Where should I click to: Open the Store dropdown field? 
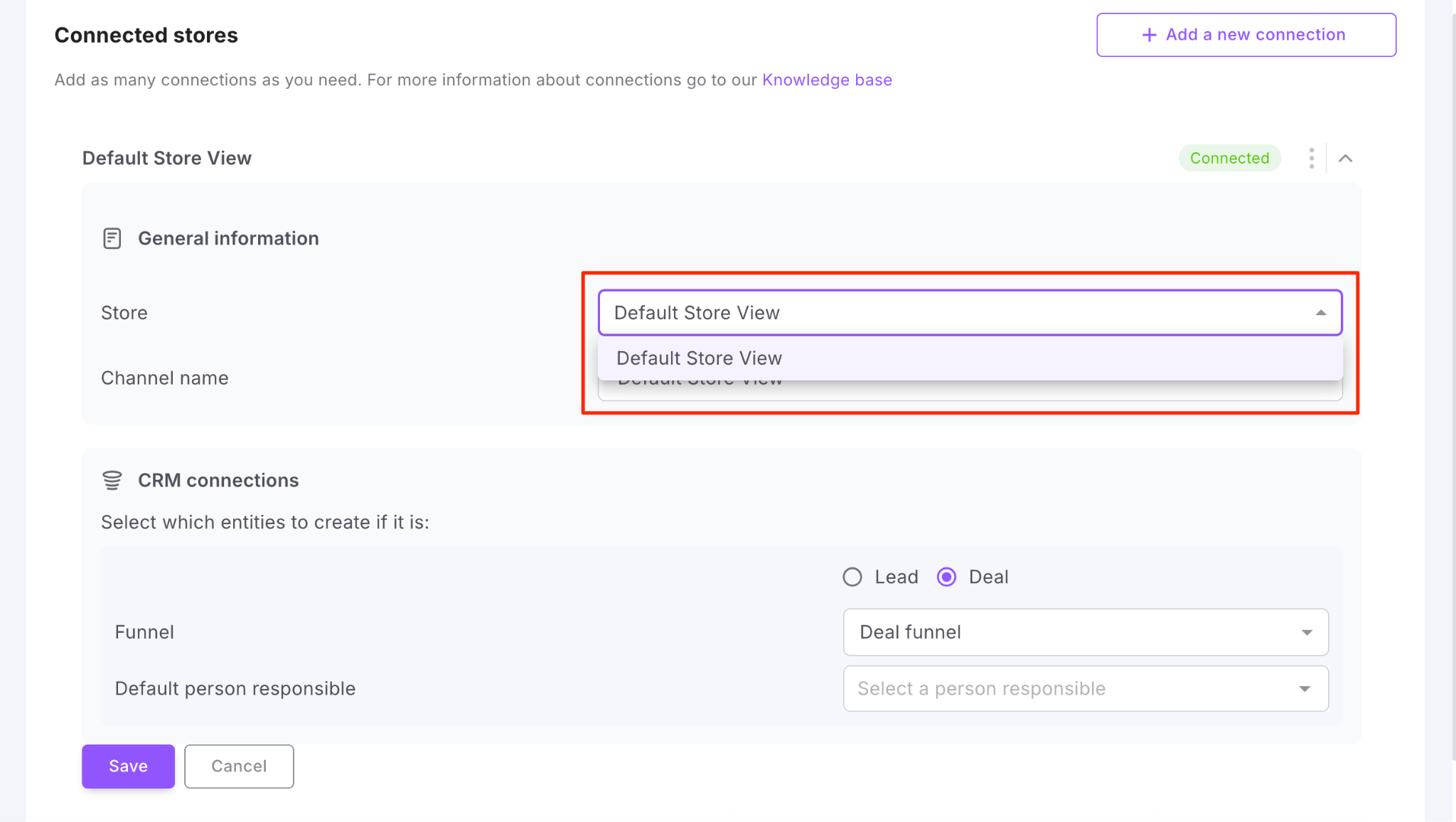click(x=924, y=313)
